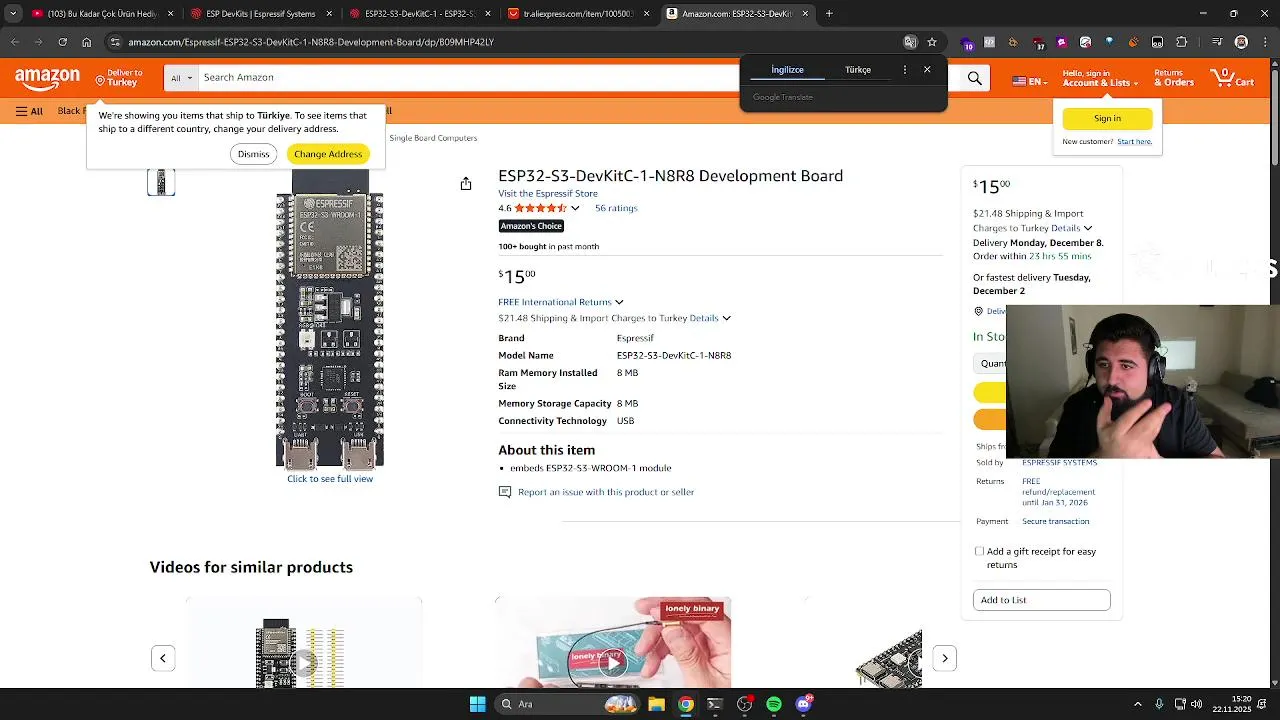Open Windows Start menu

click(478, 704)
